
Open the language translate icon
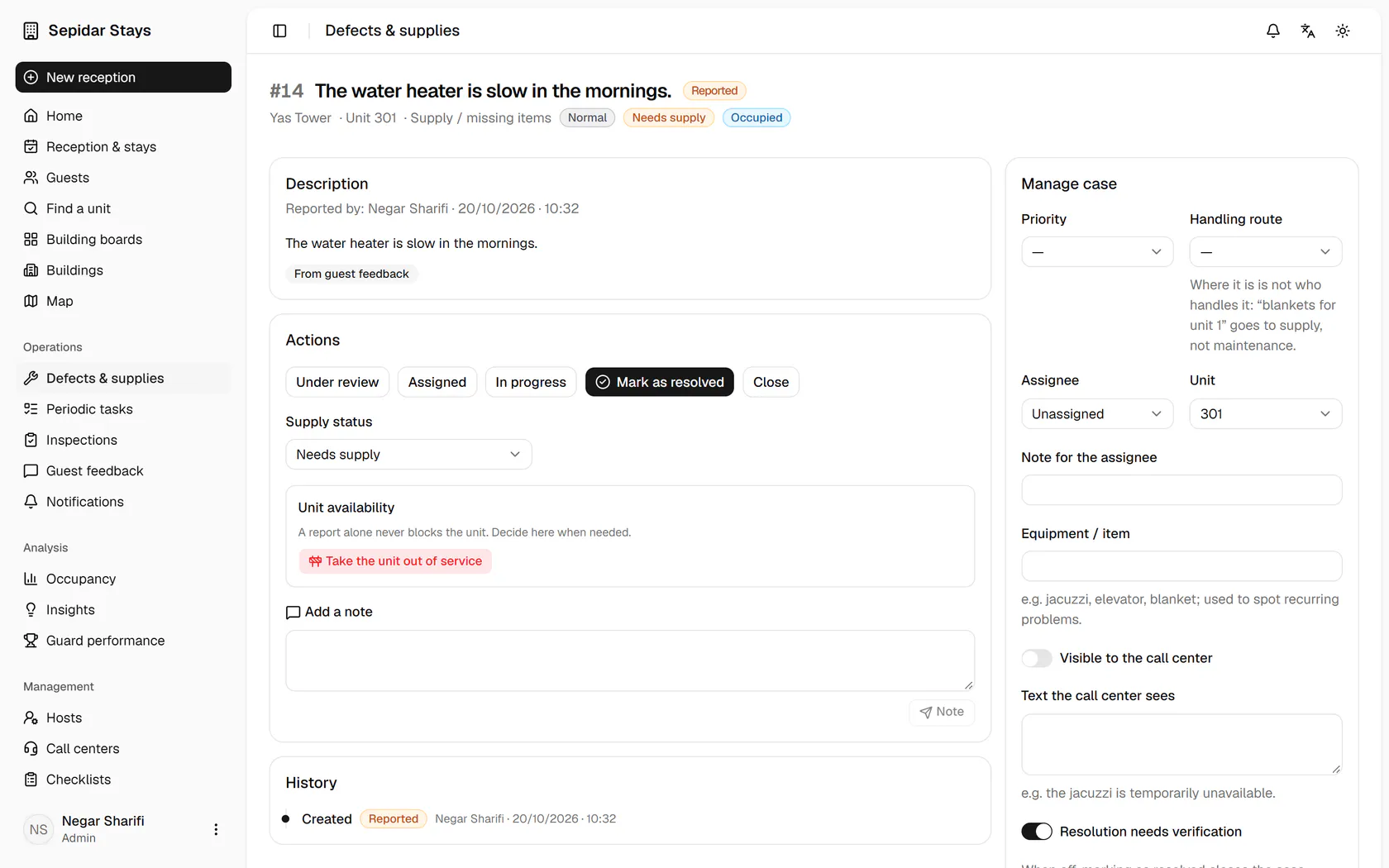(x=1308, y=31)
